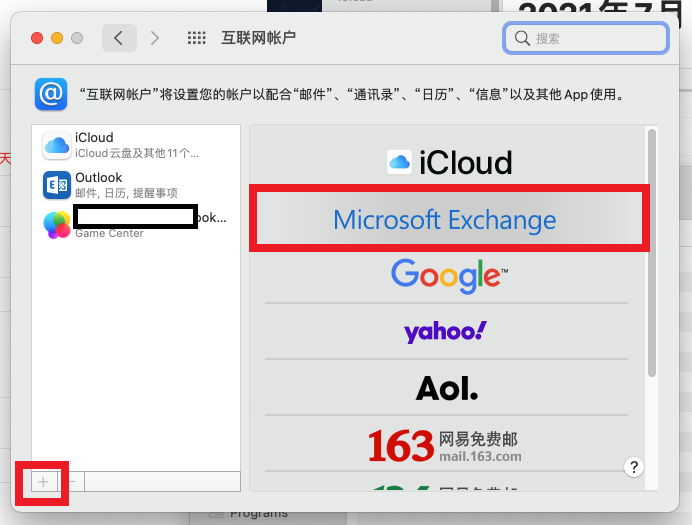Choose Google as account provider
This screenshot has width=692, height=525.
449,275
